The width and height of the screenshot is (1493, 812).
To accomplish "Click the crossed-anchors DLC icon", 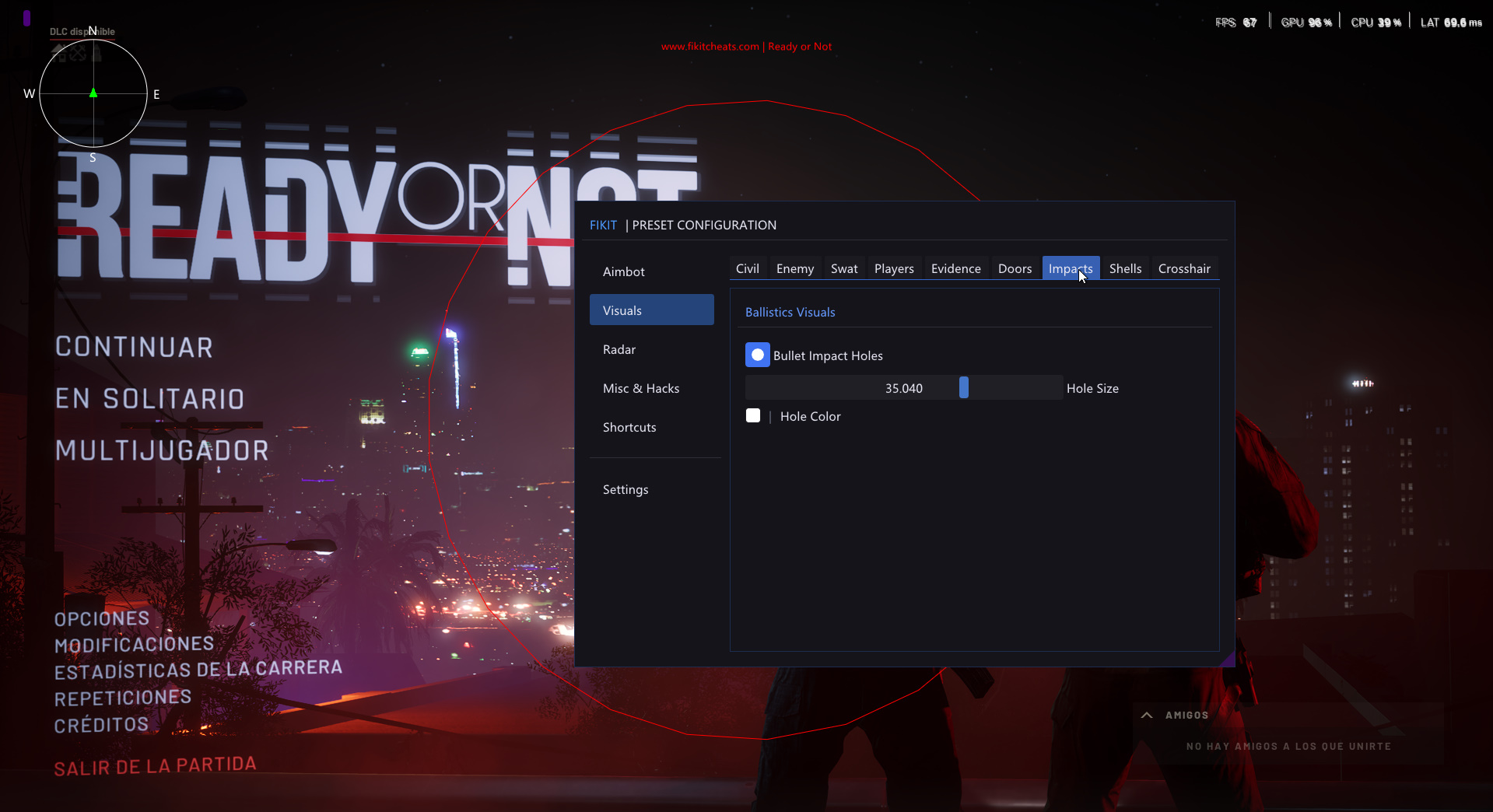I will (77, 53).
